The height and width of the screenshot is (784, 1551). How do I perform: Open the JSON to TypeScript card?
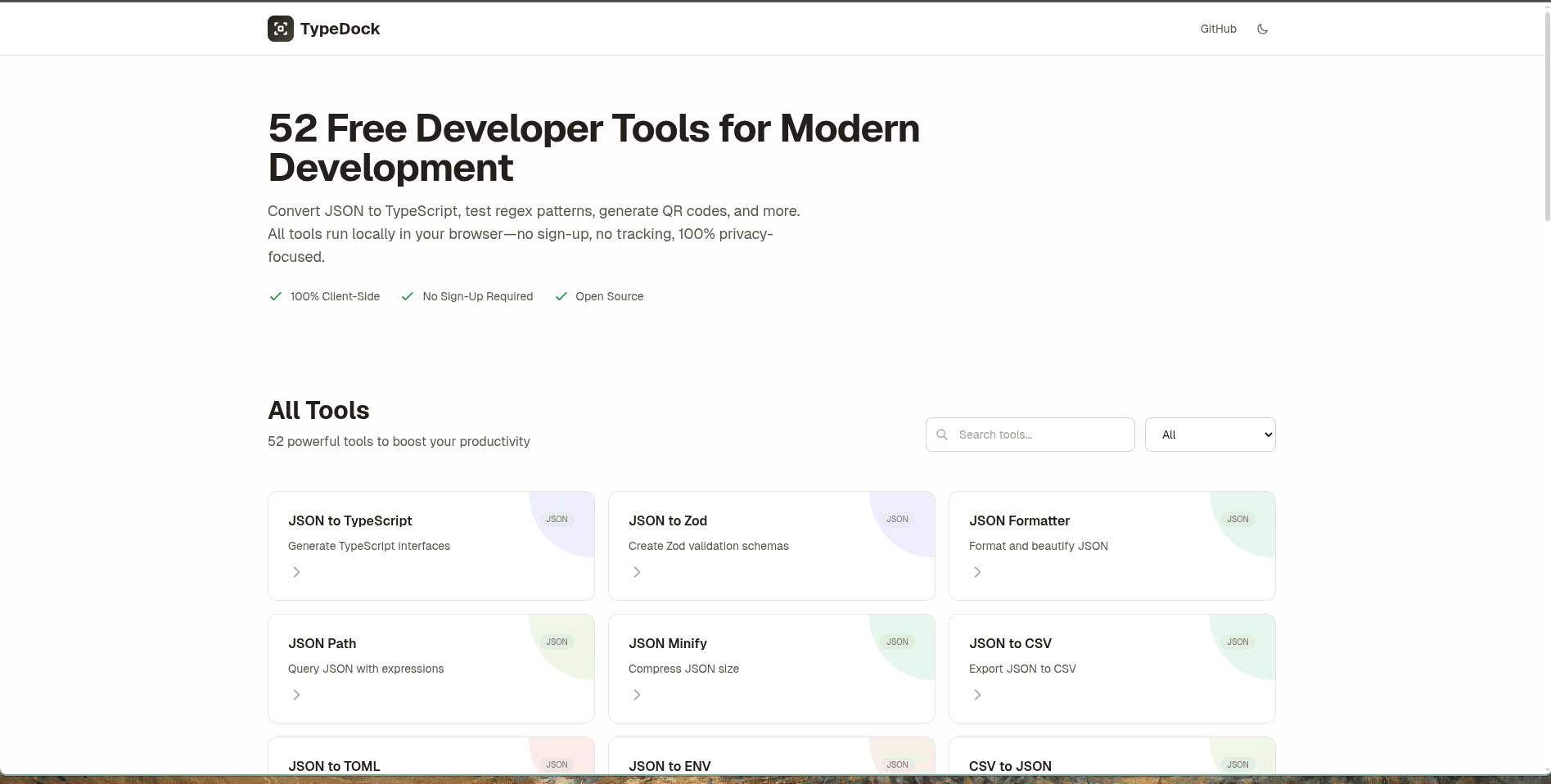tap(431, 546)
